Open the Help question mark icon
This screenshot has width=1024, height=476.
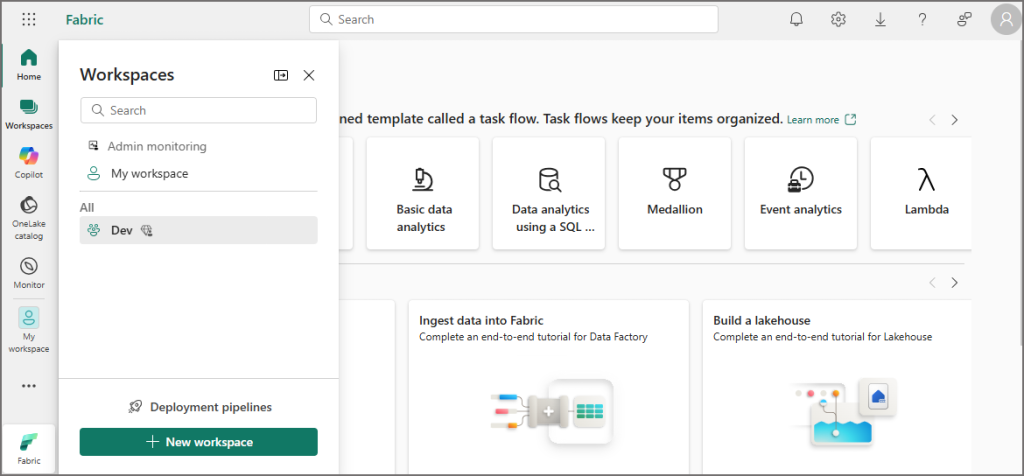[x=922, y=19]
